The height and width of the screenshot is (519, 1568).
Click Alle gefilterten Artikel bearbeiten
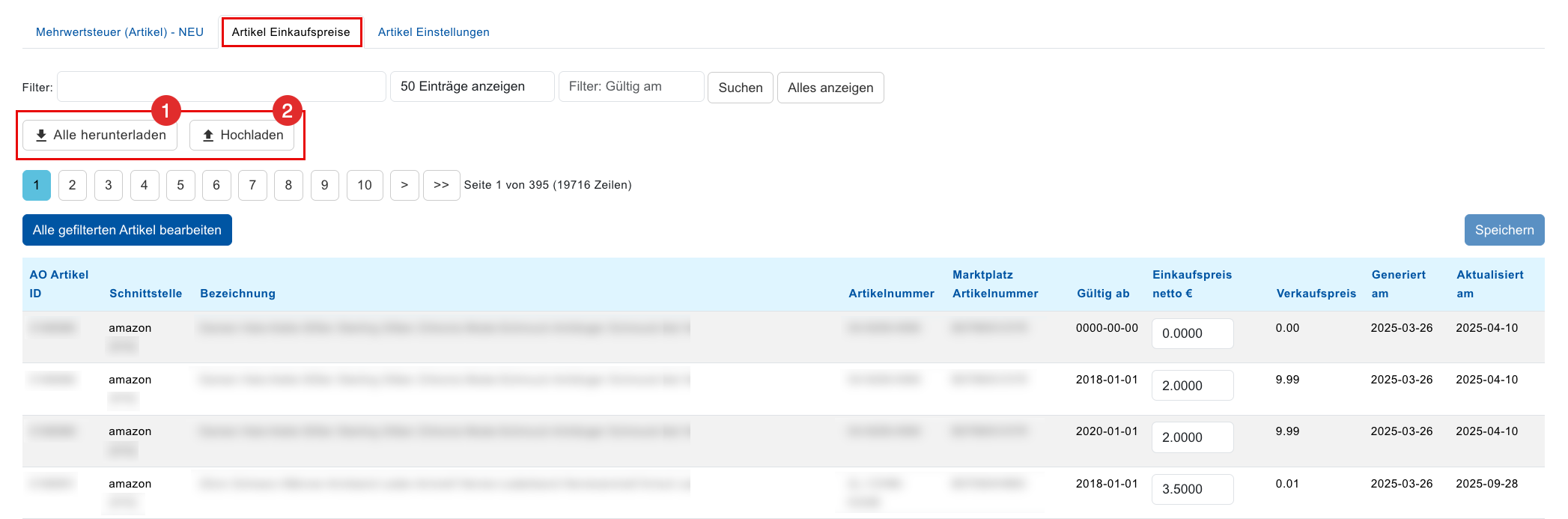127,230
